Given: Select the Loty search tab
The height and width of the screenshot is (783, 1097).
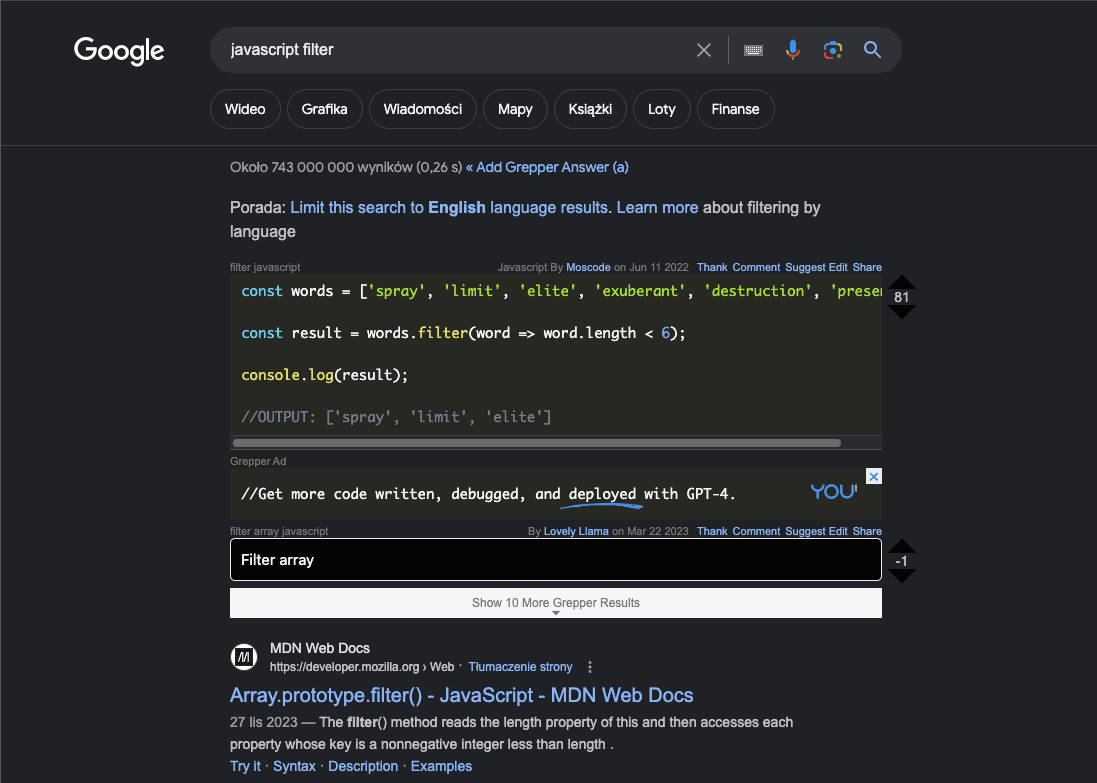Looking at the screenshot, I should [x=662, y=109].
